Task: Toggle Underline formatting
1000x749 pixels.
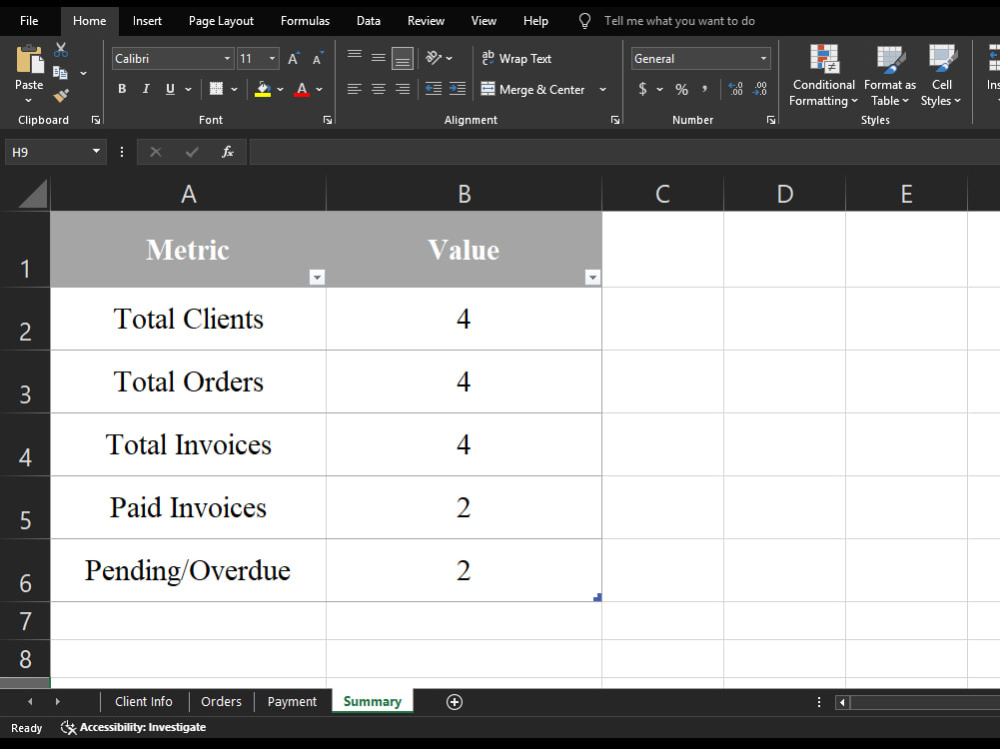Action: 170,89
